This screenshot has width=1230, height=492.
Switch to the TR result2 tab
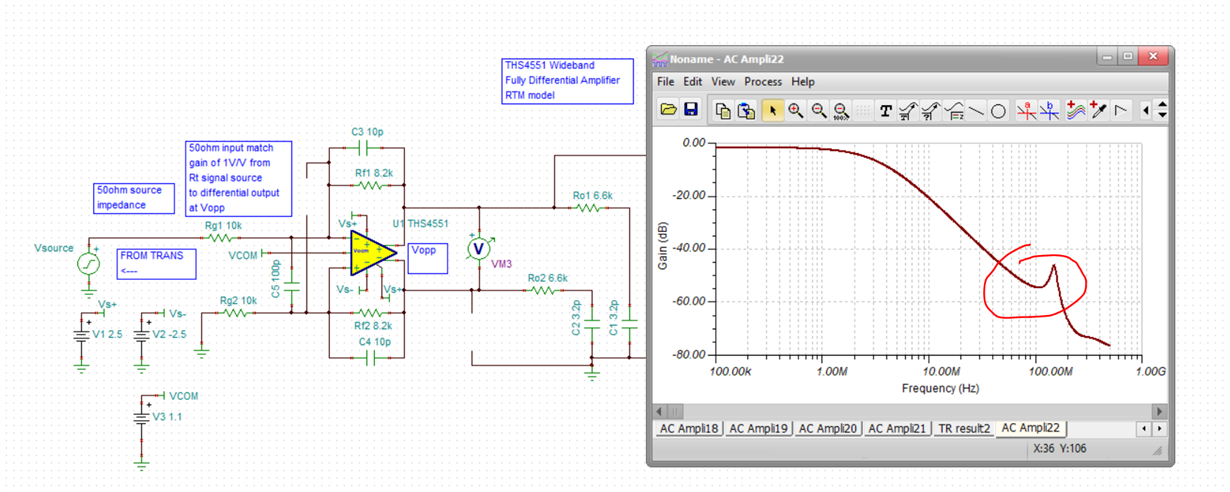(964, 428)
